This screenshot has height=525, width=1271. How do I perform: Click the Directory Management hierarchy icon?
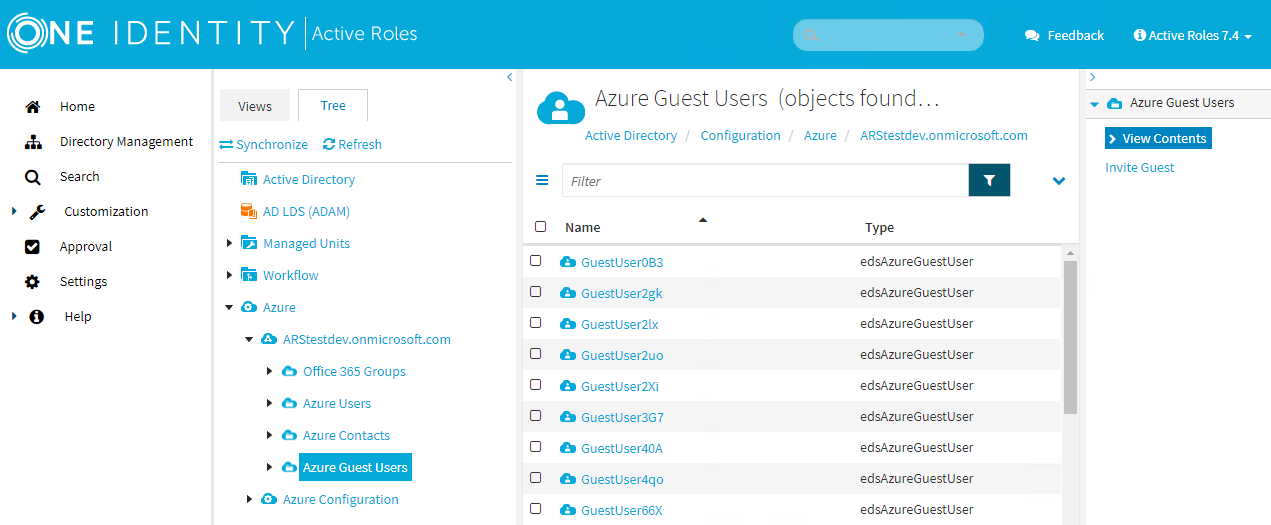click(33, 141)
